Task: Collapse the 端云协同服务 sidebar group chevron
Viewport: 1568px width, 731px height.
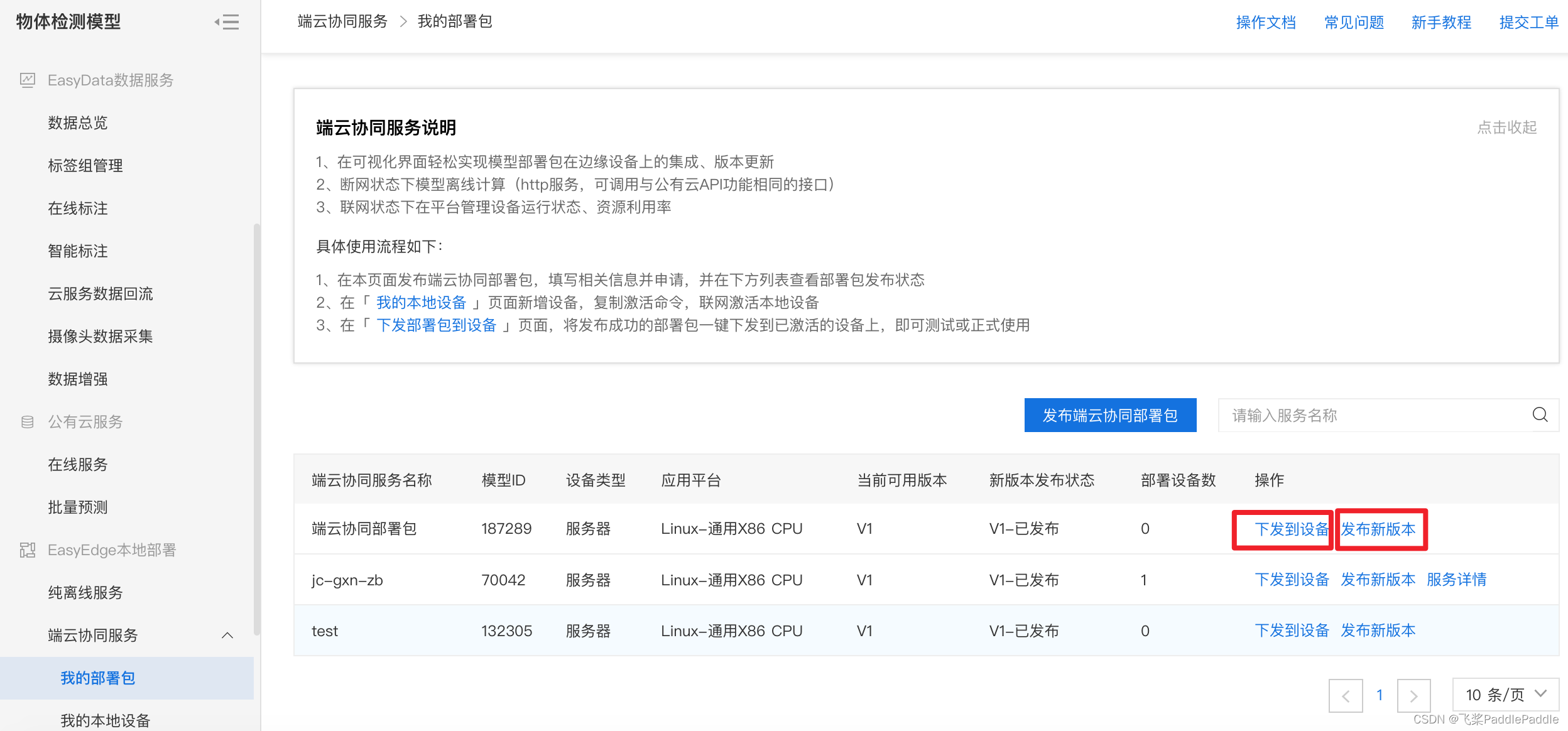Action: [x=227, y=635]
